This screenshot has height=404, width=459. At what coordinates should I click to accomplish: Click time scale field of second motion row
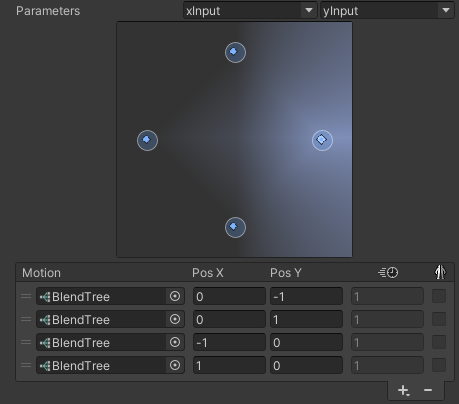pyautogui.click(x=387, y=319)
